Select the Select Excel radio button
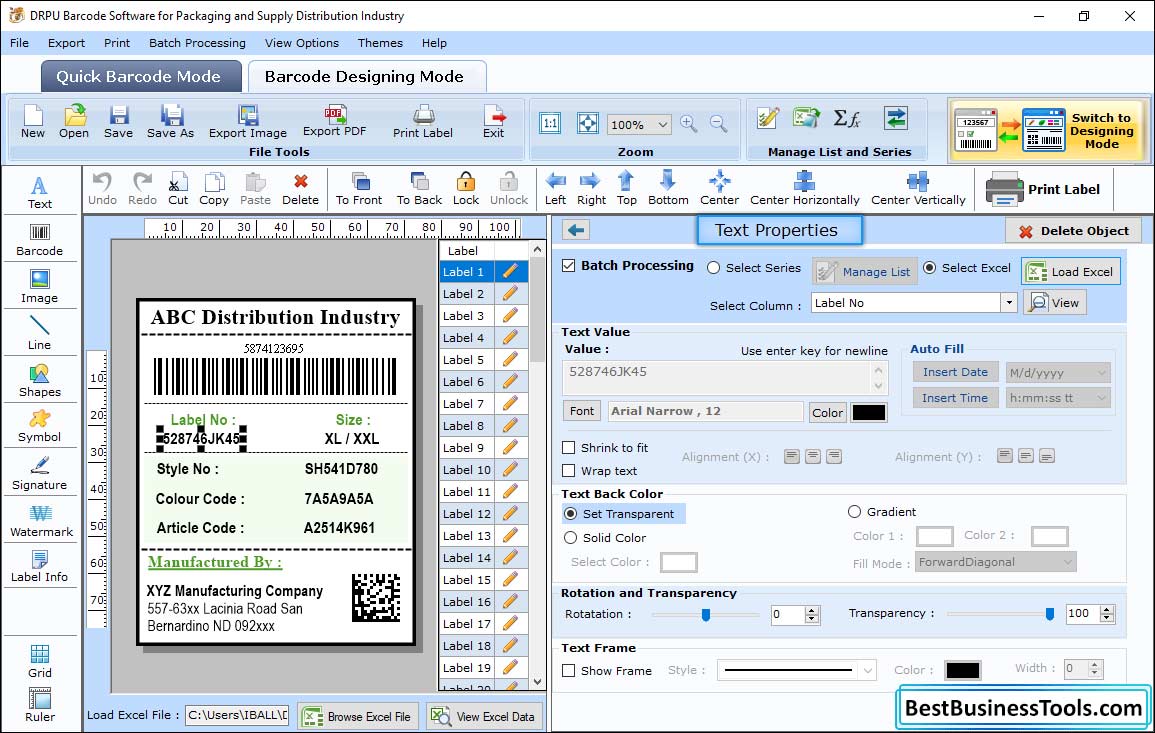This screenshot has width=1155, height=733. coord(930,268)
